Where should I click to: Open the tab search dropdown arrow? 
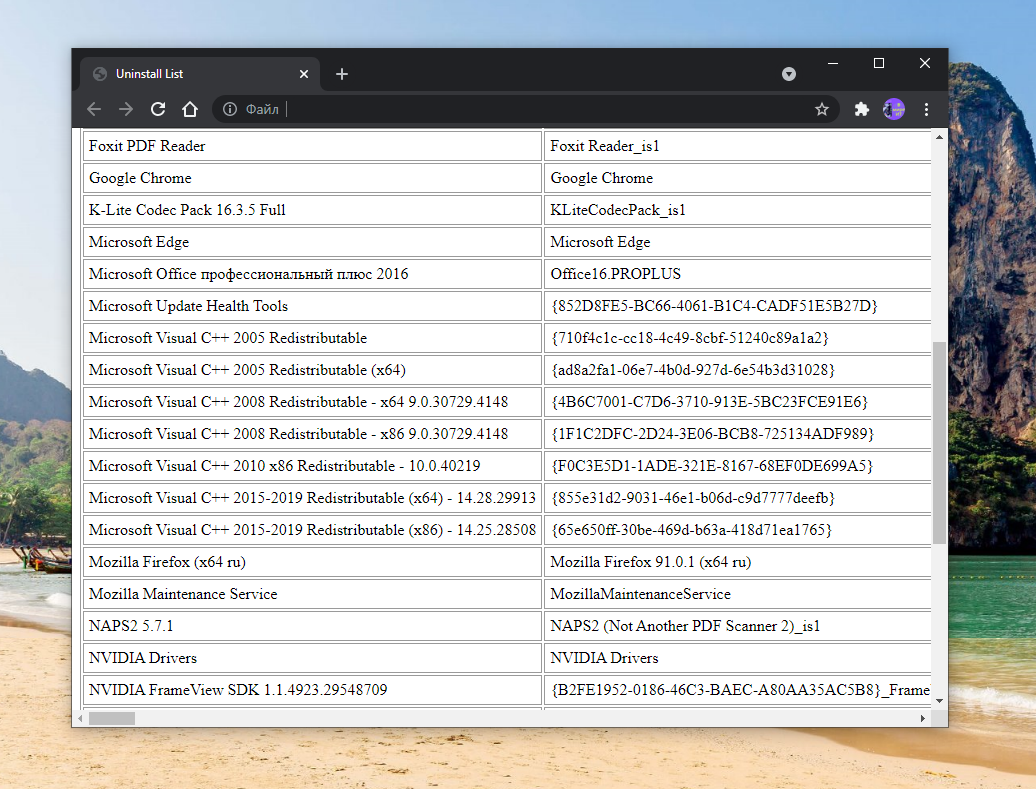[x=789, y=74]
